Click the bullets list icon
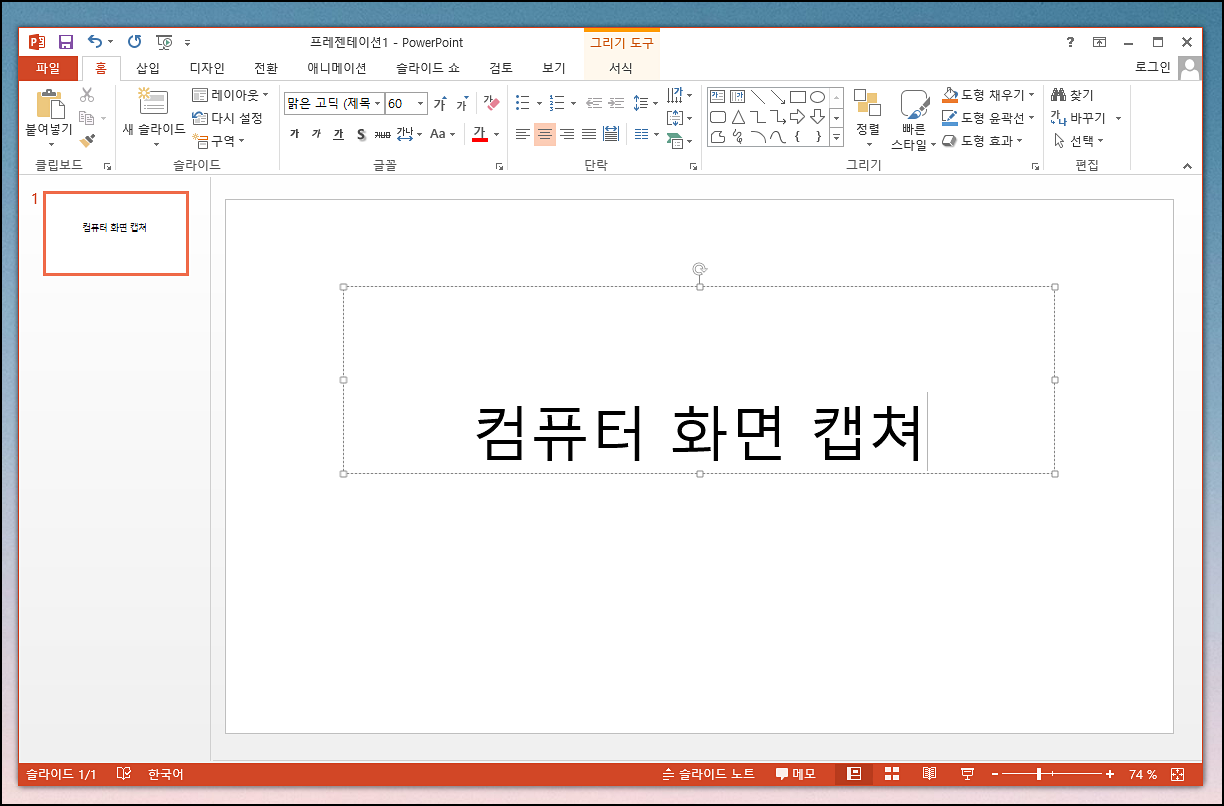 pyautogui.click(x=523, y=102)
